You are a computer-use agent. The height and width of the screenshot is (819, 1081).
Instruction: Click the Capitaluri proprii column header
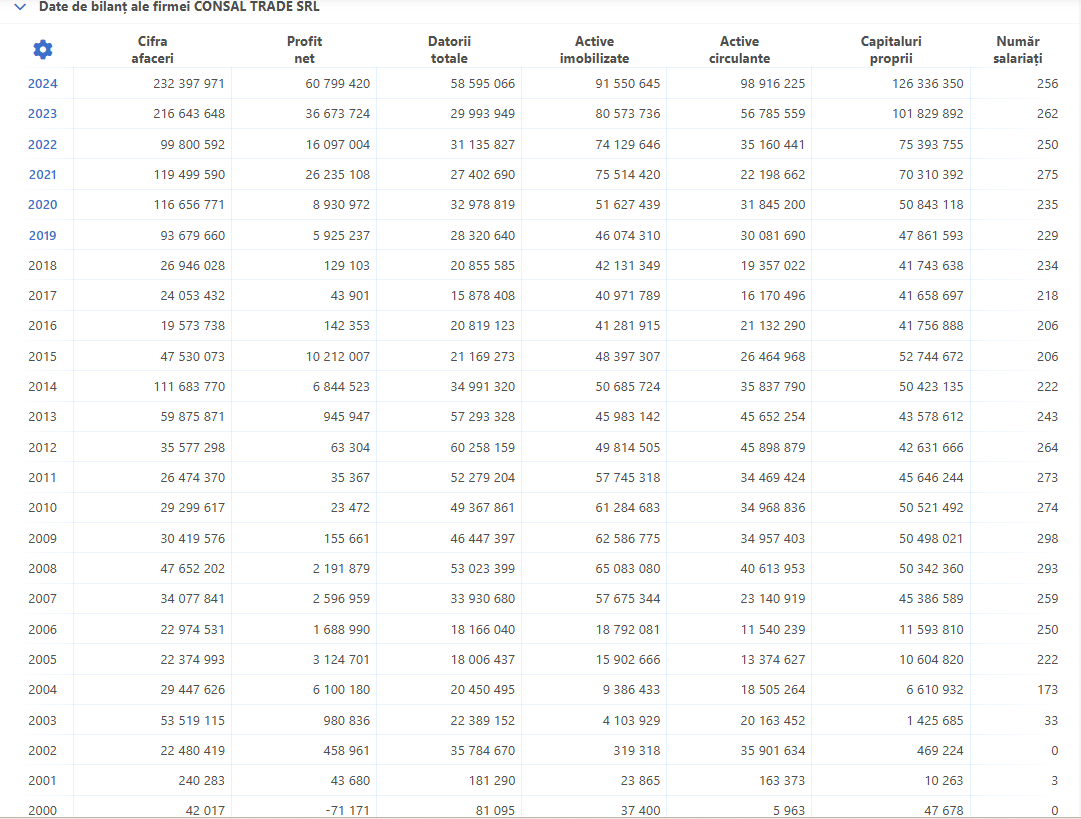[890, 50]
